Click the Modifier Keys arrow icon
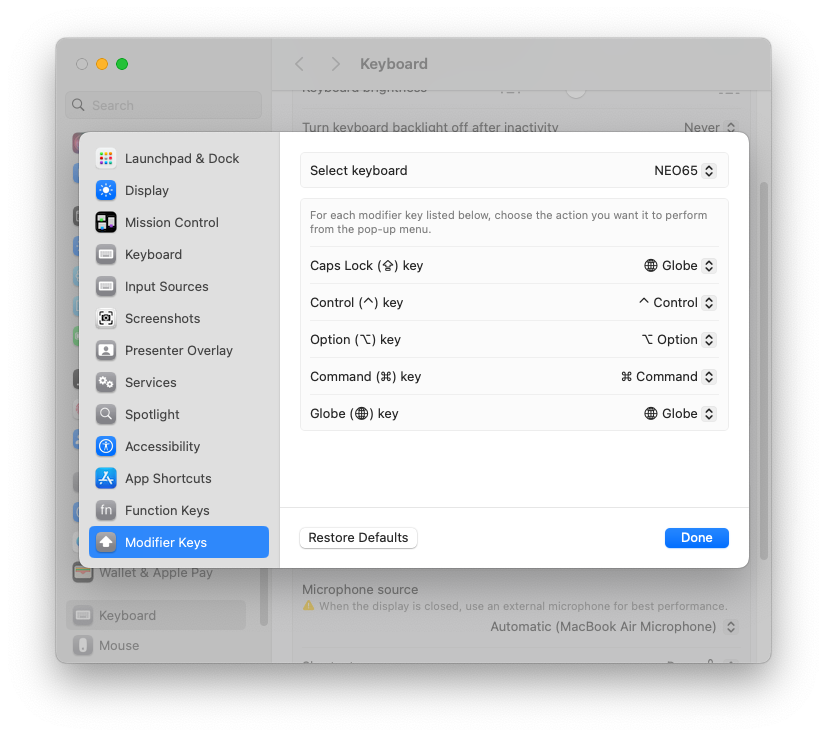This screenshot has height=737, width=827. [x=106, y=542]
